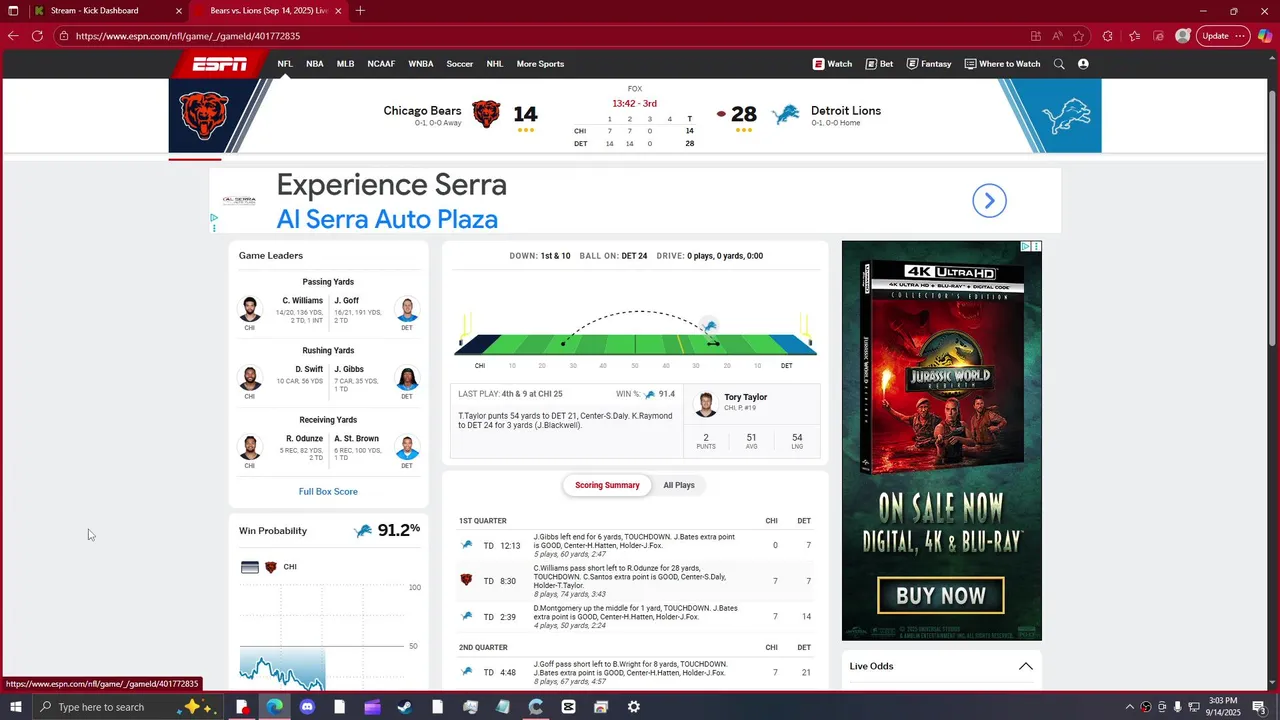
Task: Open the read aloud icon in address bar
Action: [x=1057, y=36]
